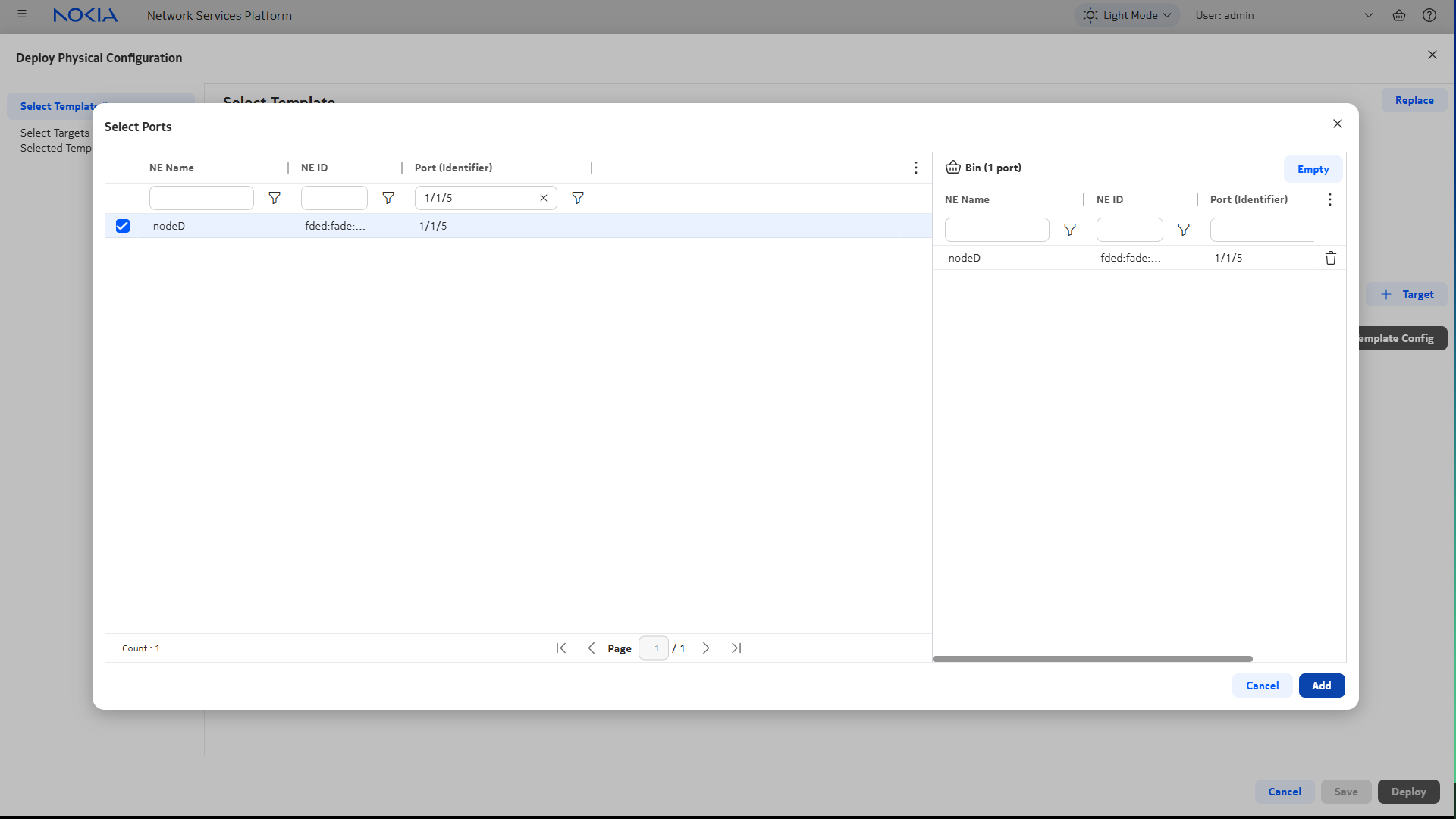This screenshot has width=1456, height=819.
Task: Click the Add button
Action: coord(1321,686)
